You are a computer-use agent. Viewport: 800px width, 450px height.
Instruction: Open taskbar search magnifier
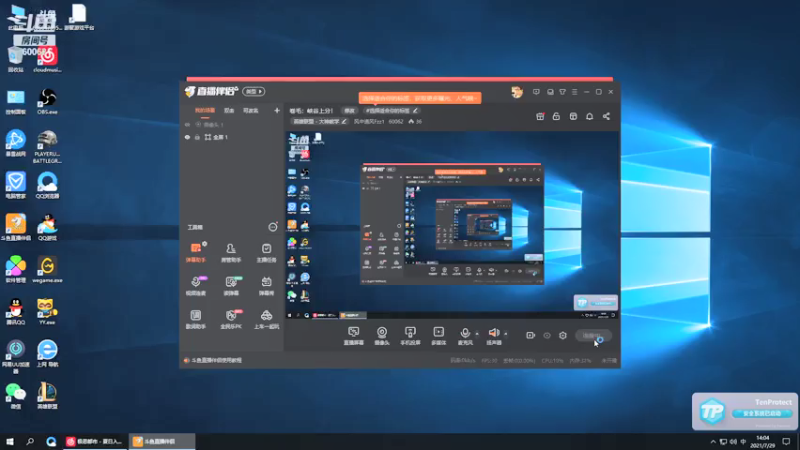click(30, 441)
